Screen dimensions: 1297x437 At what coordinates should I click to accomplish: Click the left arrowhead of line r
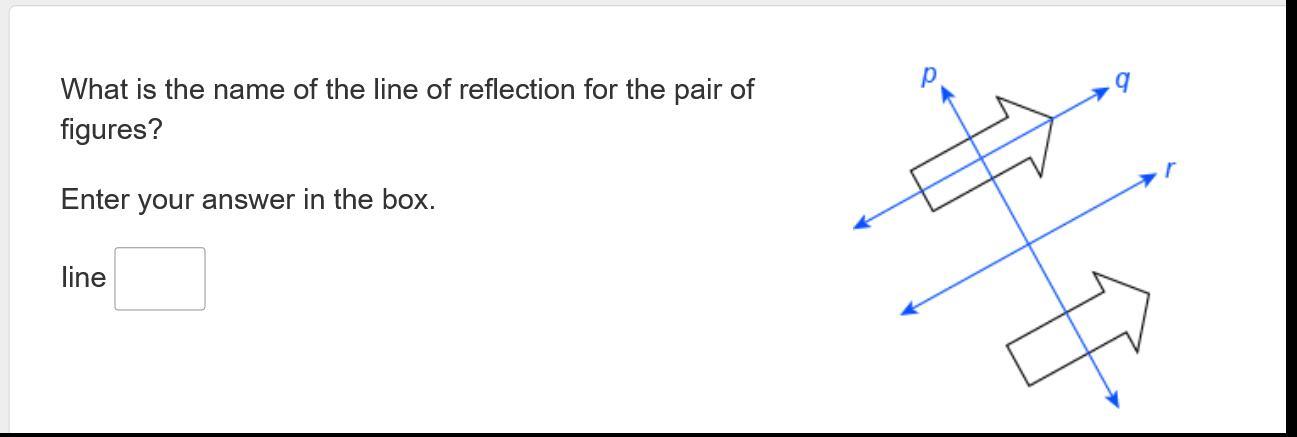pos(908,309)
